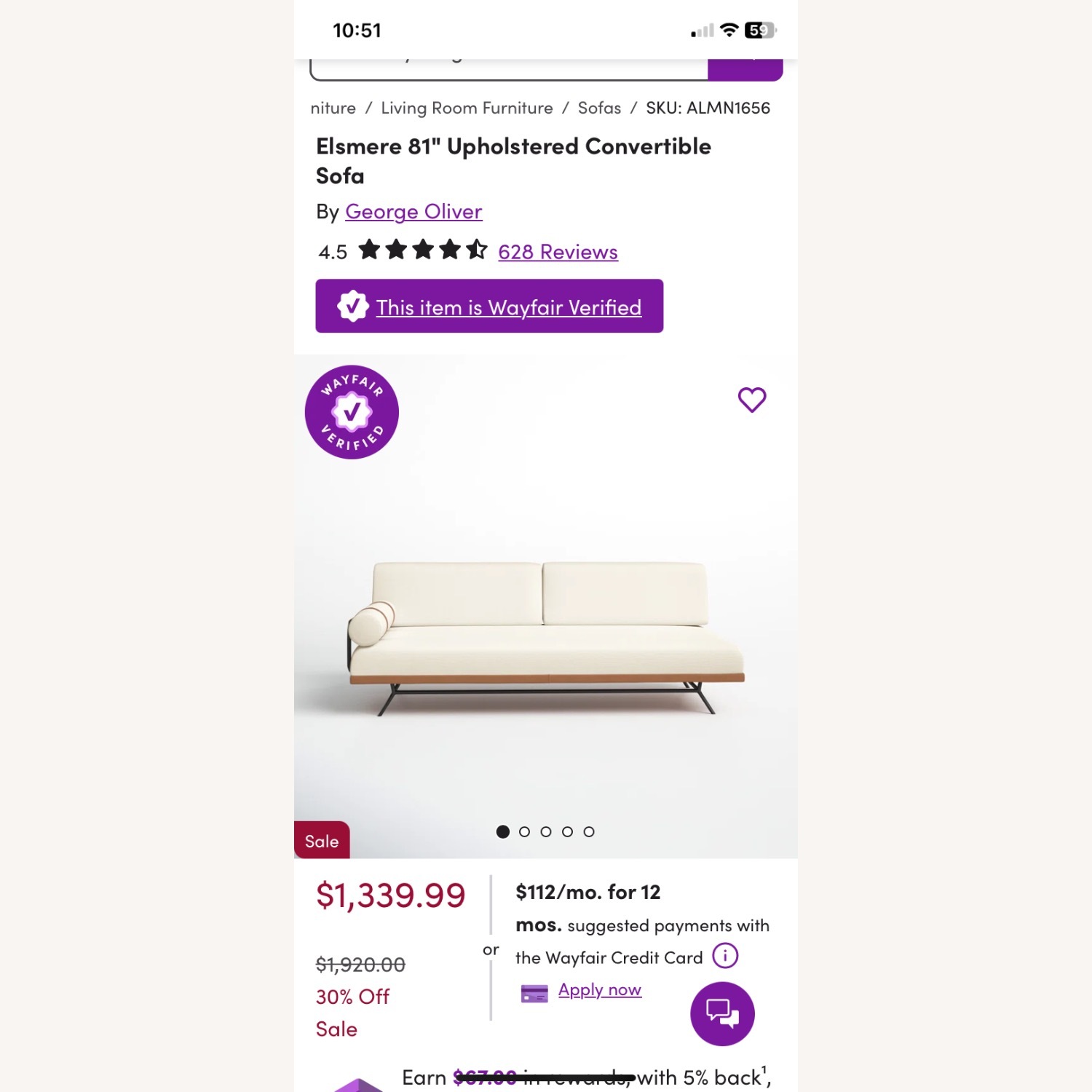The image size is (1092, 1092).
Task: Open live chat via the chat bubble icon
Action: pyautogui.click(x=722, y=1013)
